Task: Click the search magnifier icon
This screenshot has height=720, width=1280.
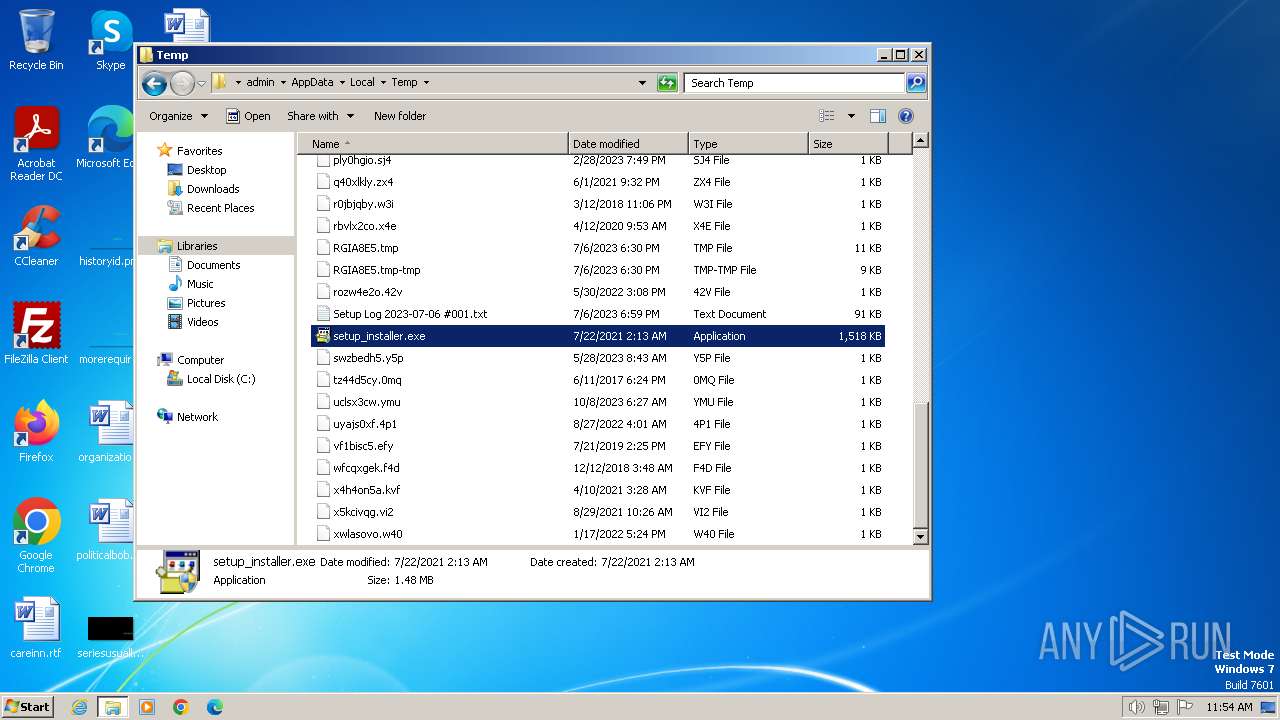Action: [915, 83]
